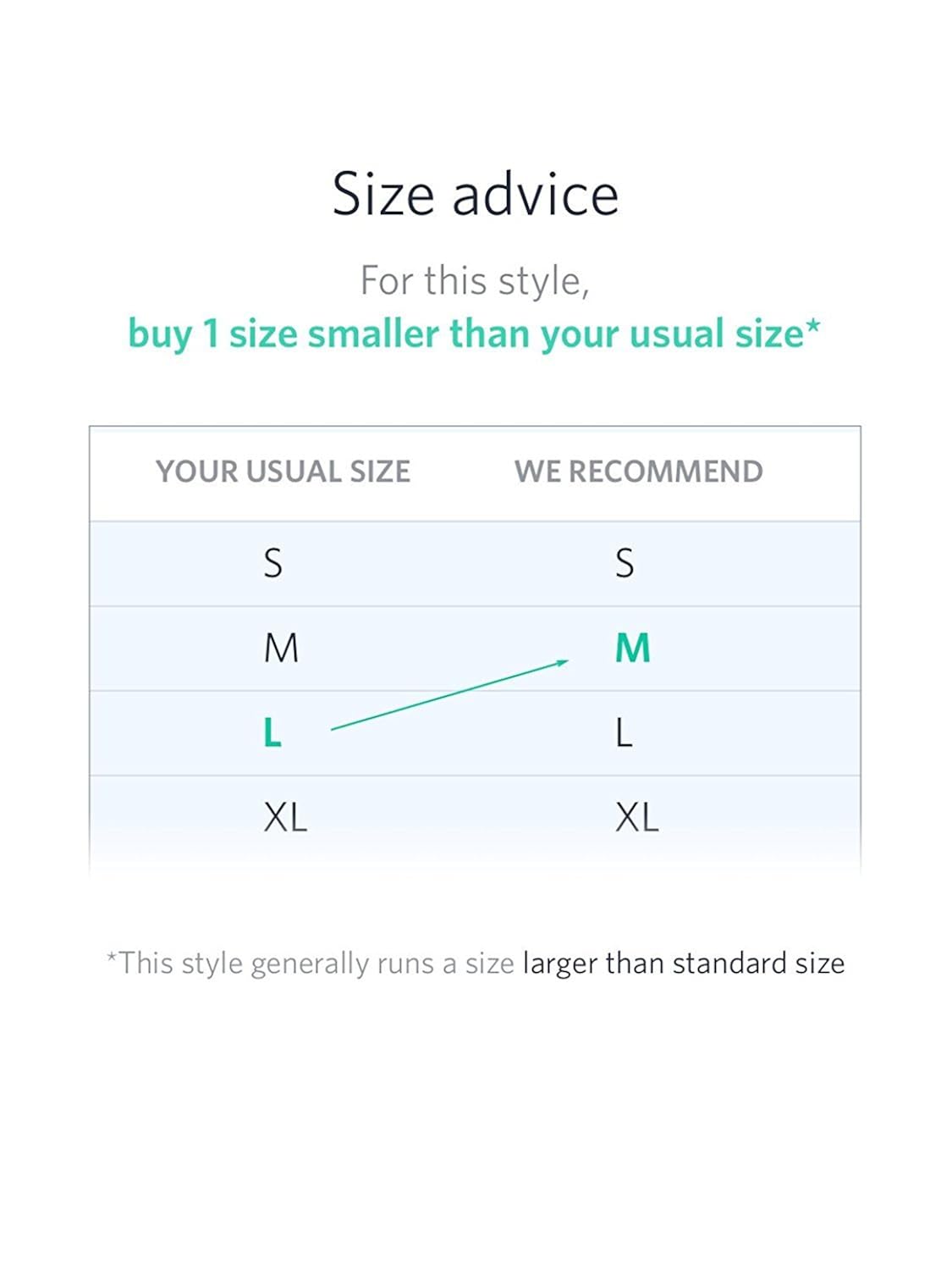Click L in the recommended column

pyautogui.click(x=624, y=733)
